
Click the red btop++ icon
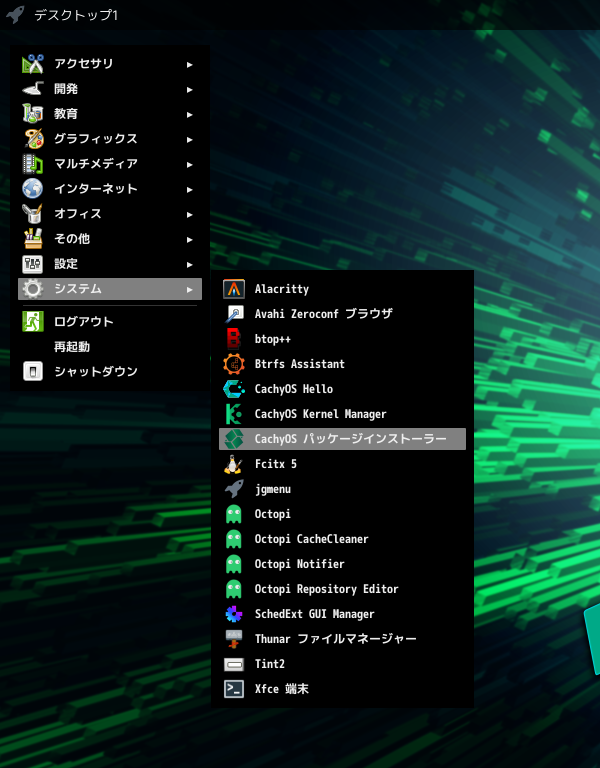click(234, 339)
